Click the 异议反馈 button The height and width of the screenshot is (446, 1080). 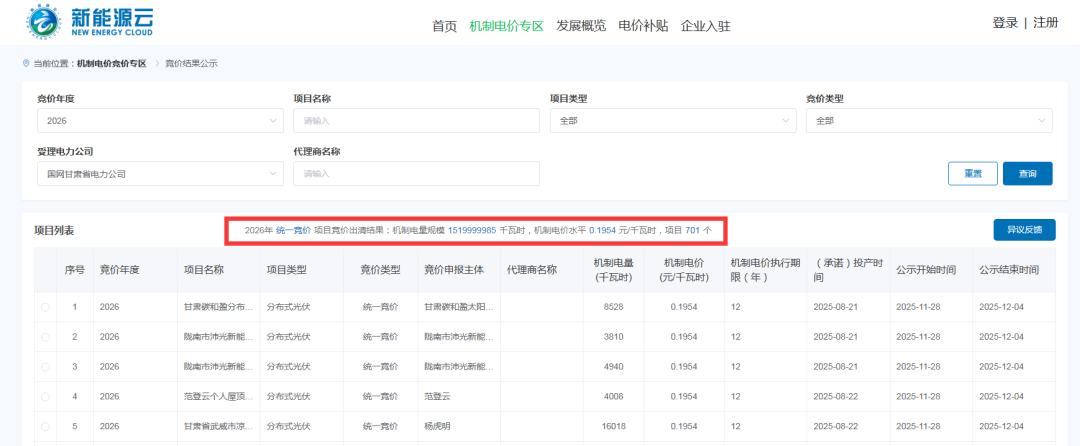click(1024, 230)
